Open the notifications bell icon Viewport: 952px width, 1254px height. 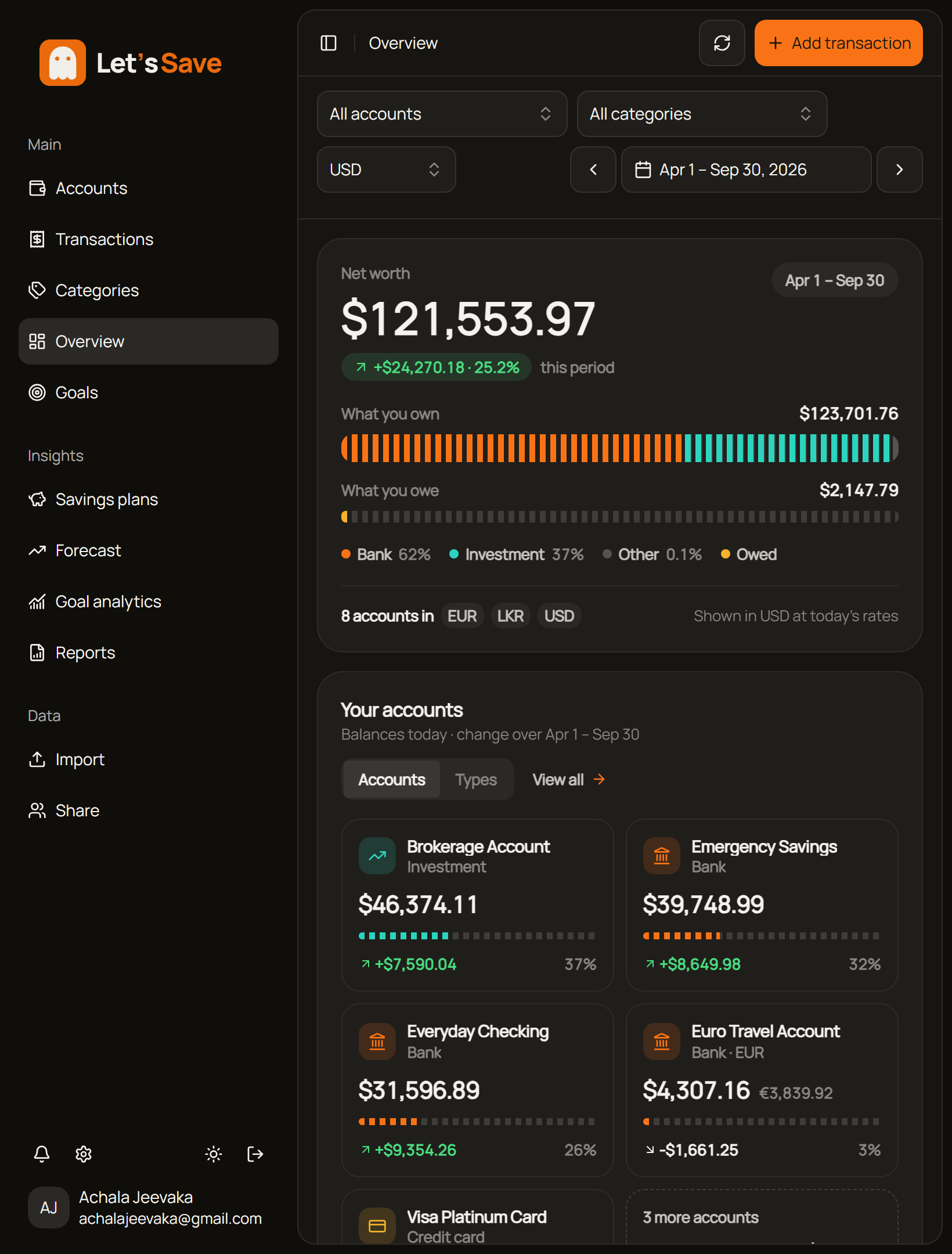click(x=42, y=1154)
